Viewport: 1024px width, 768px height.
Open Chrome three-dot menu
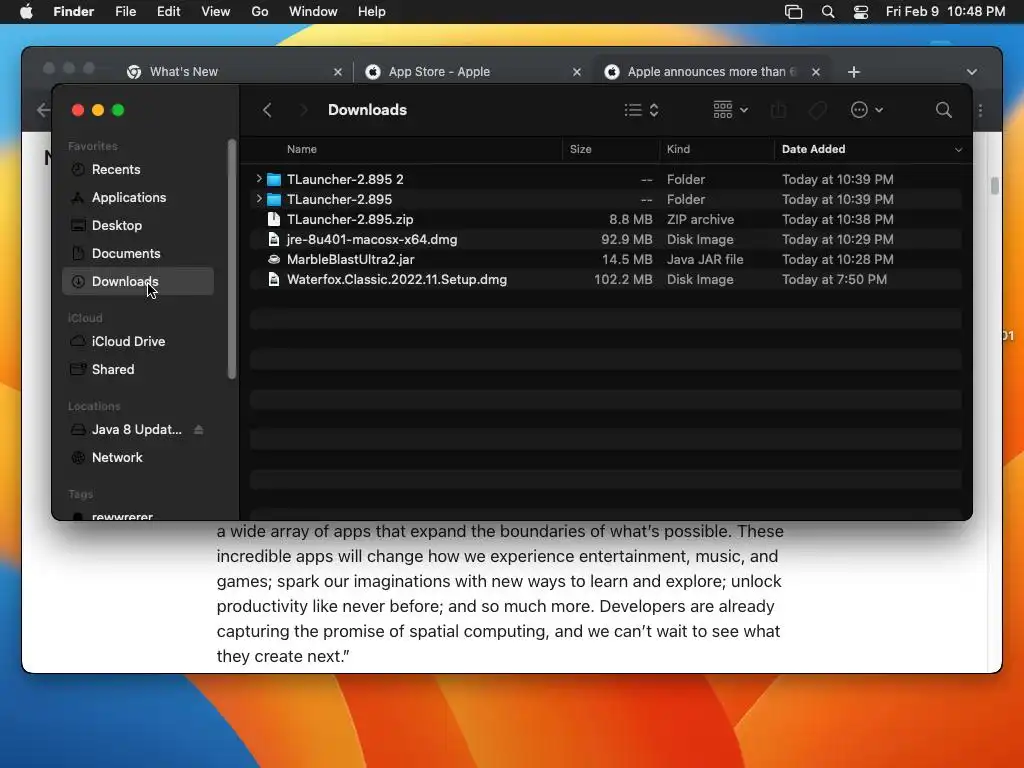pos(980,110)
